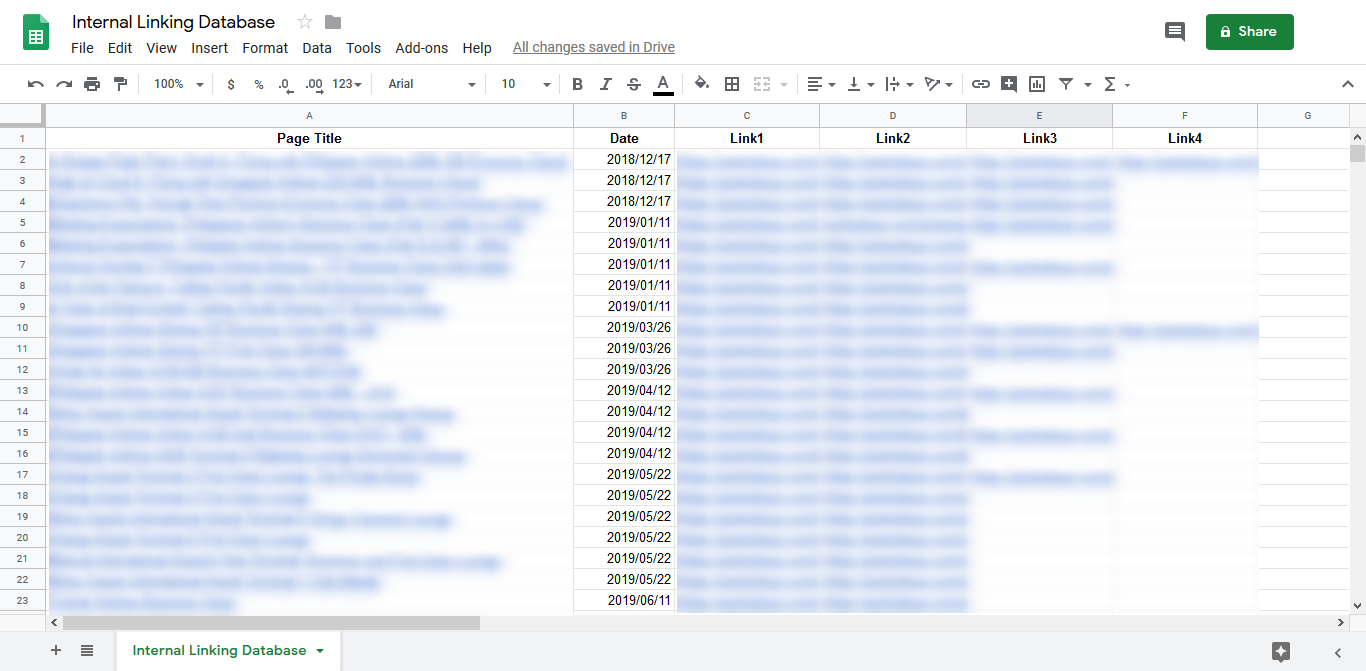Toggle italic formatting

pyautogui.click(x=605, y=84)
